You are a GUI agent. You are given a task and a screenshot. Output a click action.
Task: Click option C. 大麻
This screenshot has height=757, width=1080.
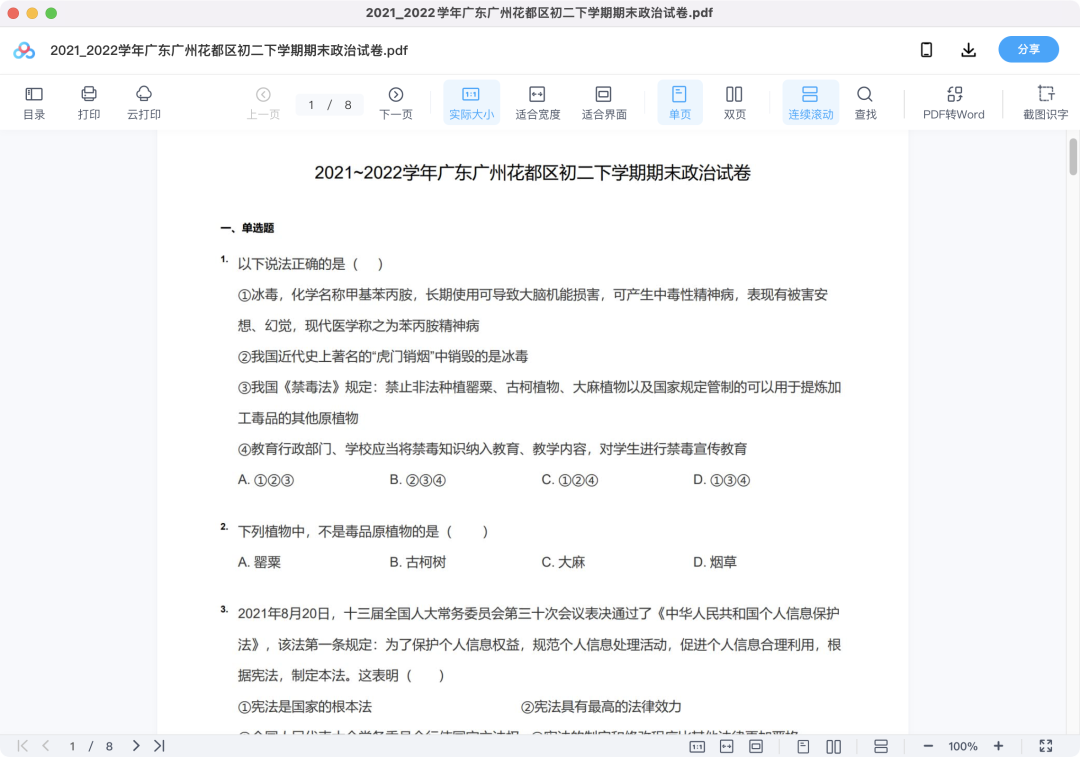point(563,562)
